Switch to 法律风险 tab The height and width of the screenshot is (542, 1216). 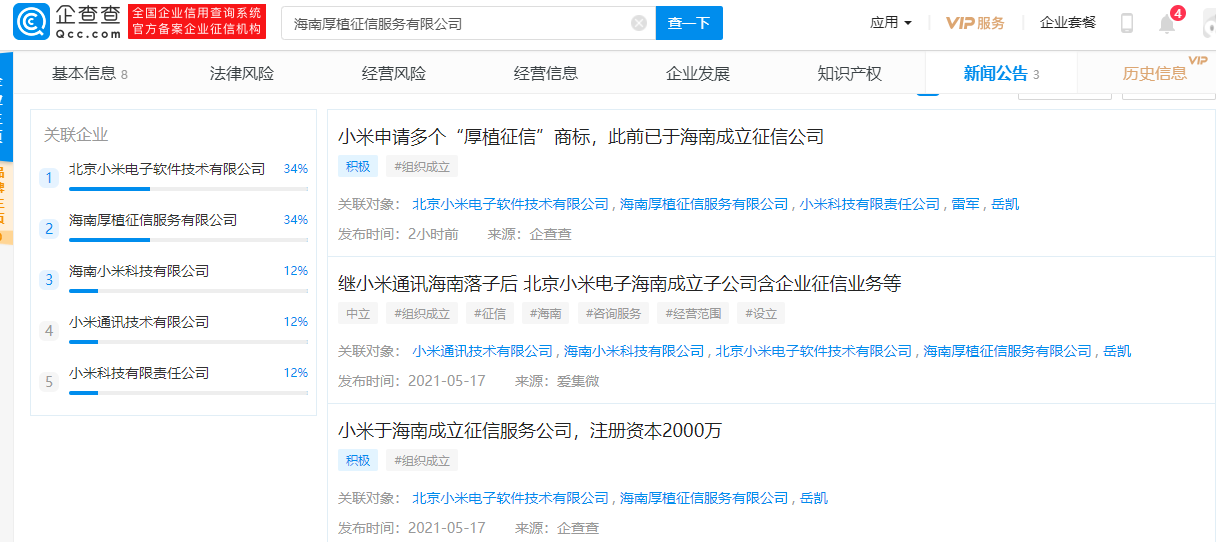click(242, 73)
